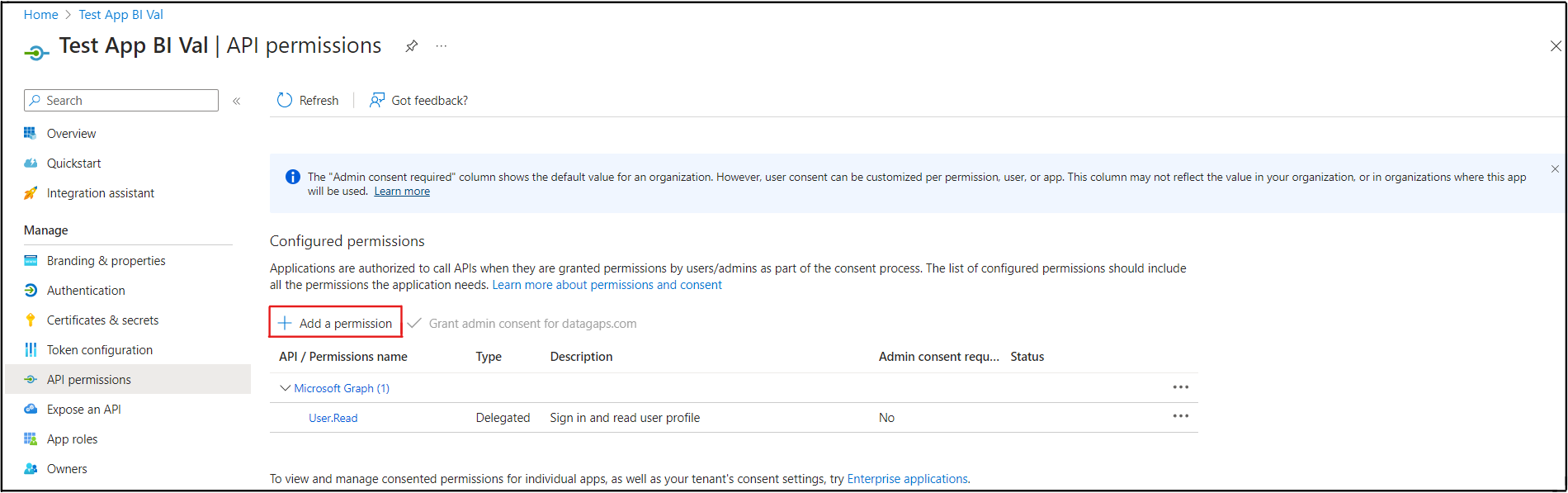Click the Refresh icon in toolbar
This screenshot has height=493, width=1568.
pos(285,100)
